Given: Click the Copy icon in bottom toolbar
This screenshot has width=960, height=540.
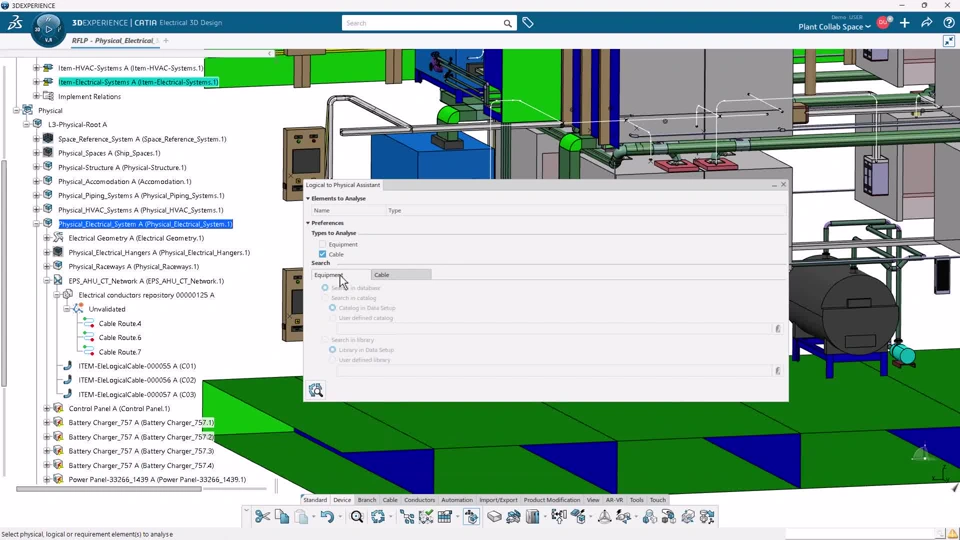Looking at the screenshot, I should (282, 517).
